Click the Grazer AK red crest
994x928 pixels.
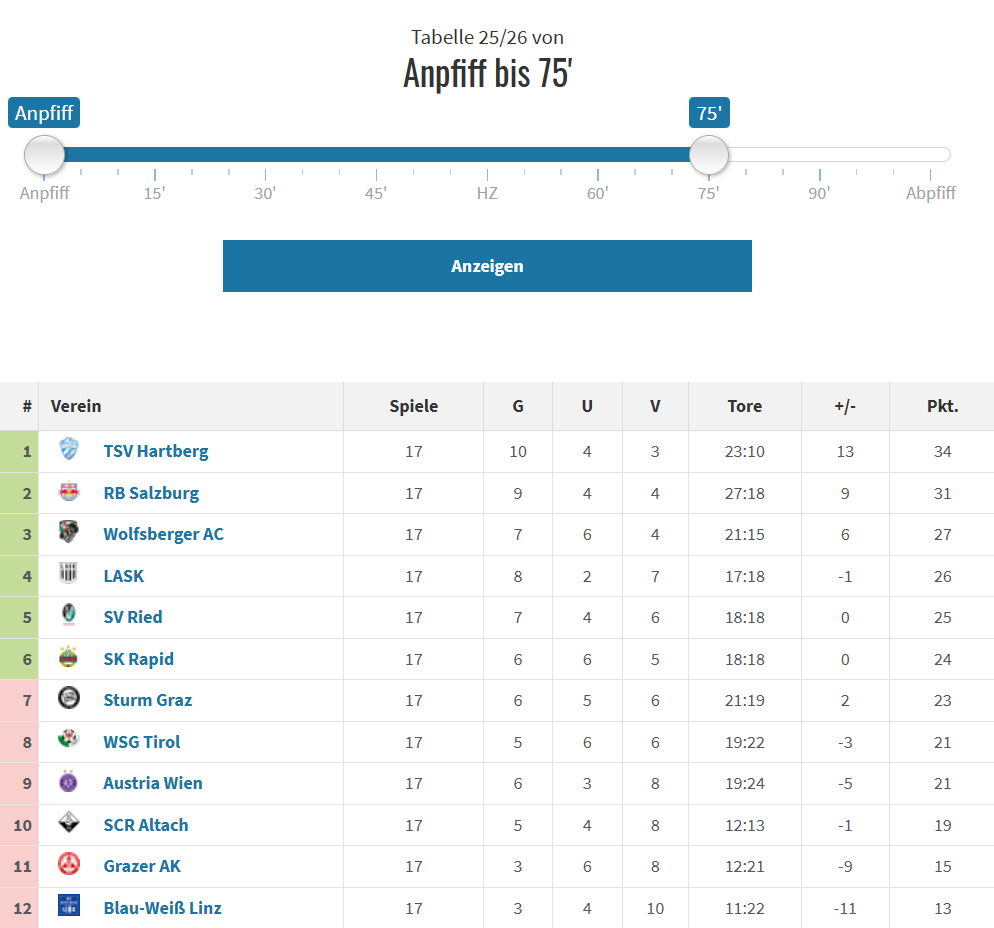coord(69,865)
